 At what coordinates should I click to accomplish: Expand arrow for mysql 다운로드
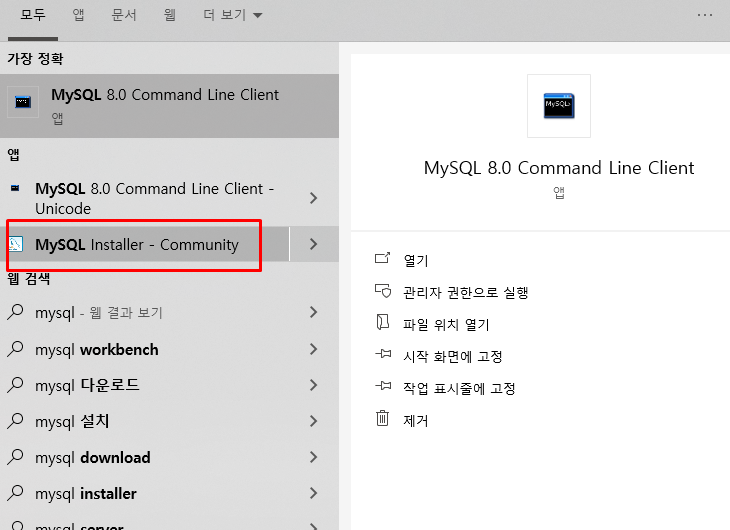[314, 385]
